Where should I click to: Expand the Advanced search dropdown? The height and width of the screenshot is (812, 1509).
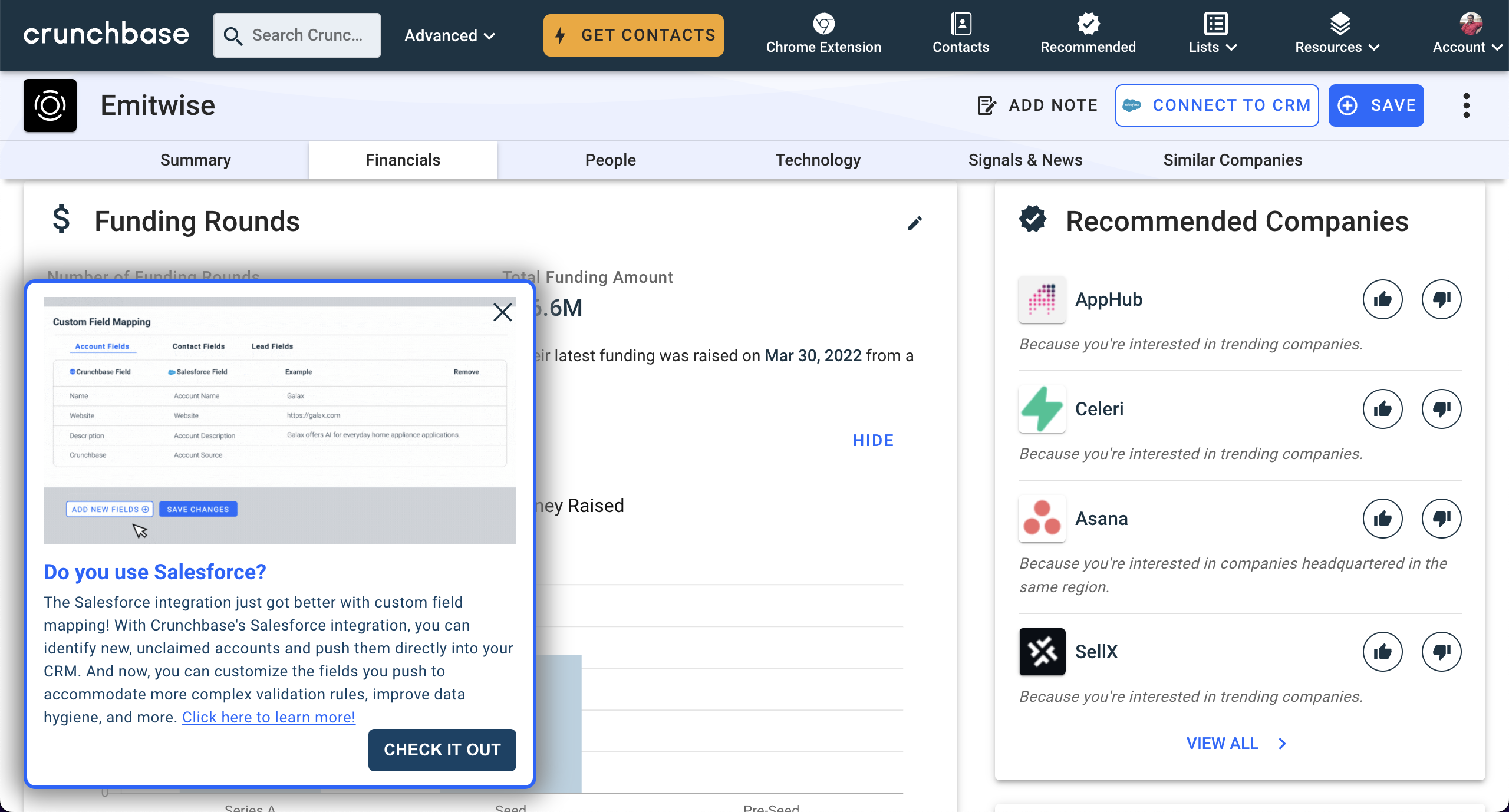tap(450, 35)
